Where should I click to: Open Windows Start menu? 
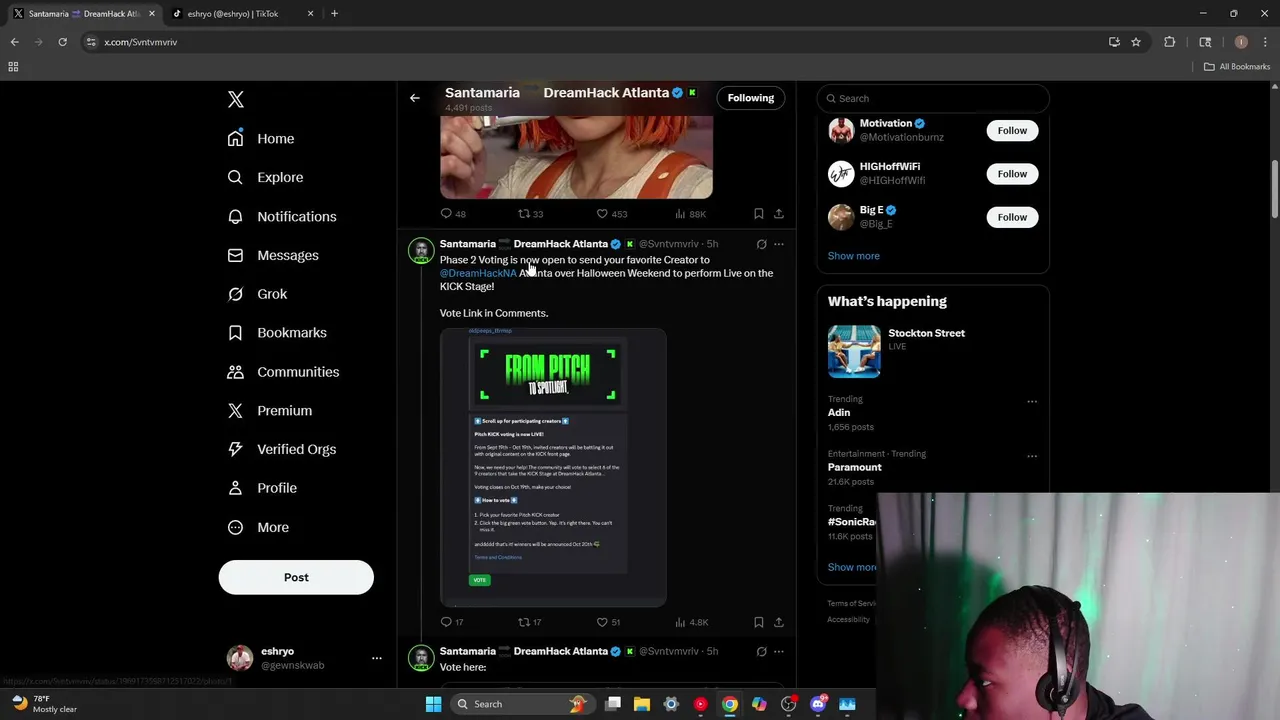[433, 704]
